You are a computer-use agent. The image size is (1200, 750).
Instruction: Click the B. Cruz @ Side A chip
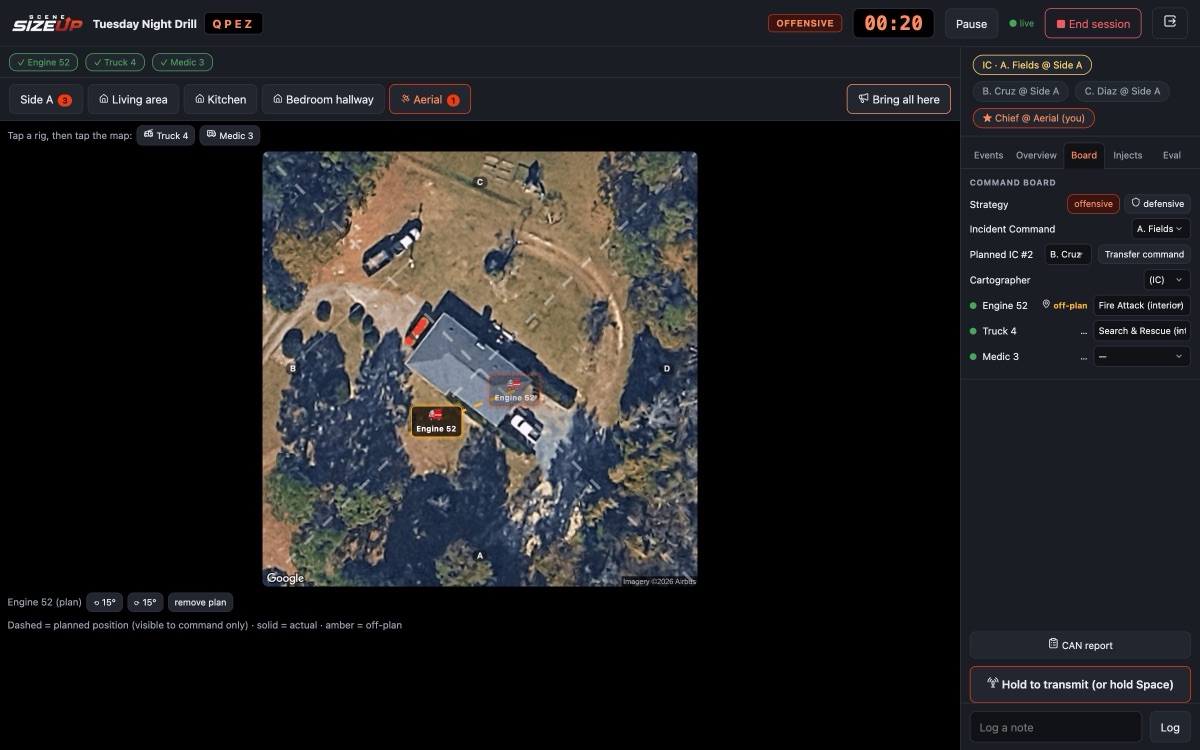click(x=1020, y=91)
